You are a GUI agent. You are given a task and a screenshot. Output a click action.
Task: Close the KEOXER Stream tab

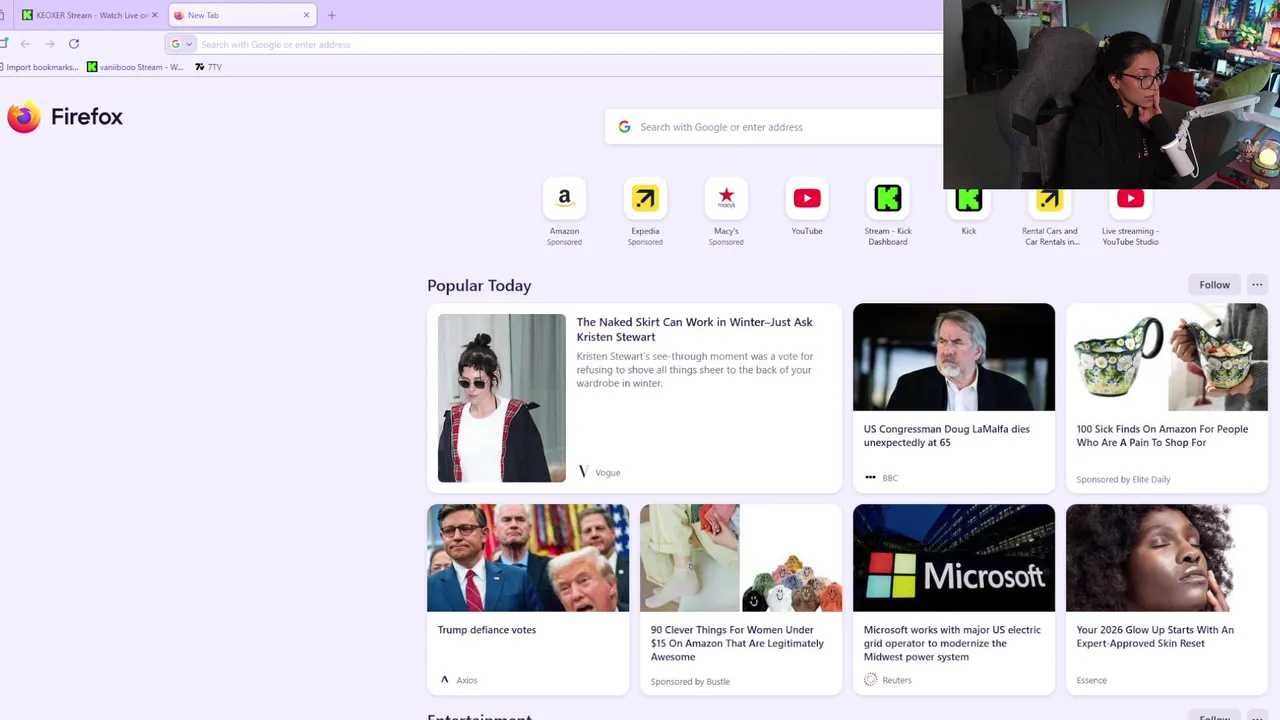click(x=154, y=15)
